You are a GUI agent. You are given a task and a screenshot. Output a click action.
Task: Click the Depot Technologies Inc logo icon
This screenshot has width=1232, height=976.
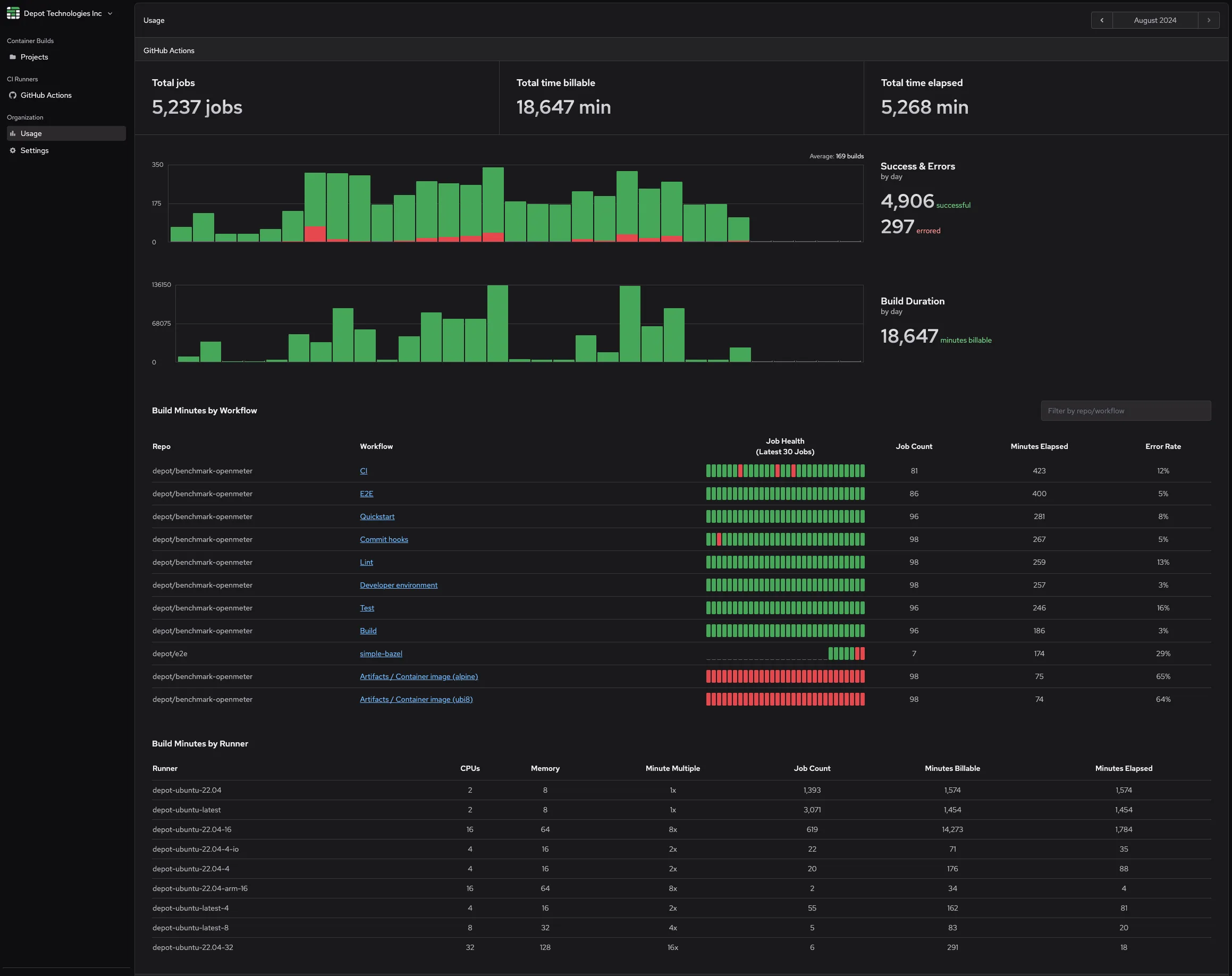13,13
